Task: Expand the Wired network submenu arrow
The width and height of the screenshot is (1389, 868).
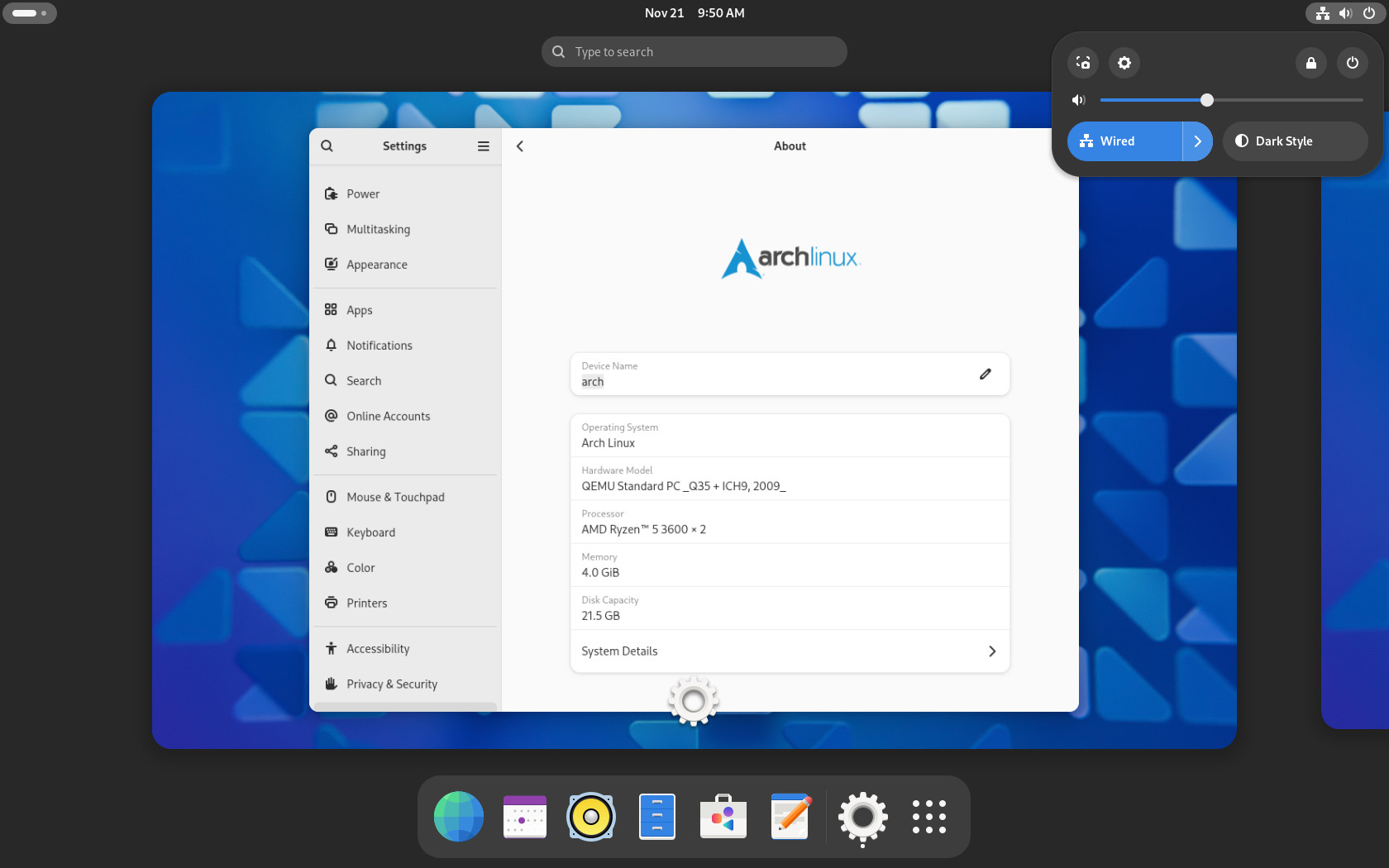Action: click(1198, 141)
